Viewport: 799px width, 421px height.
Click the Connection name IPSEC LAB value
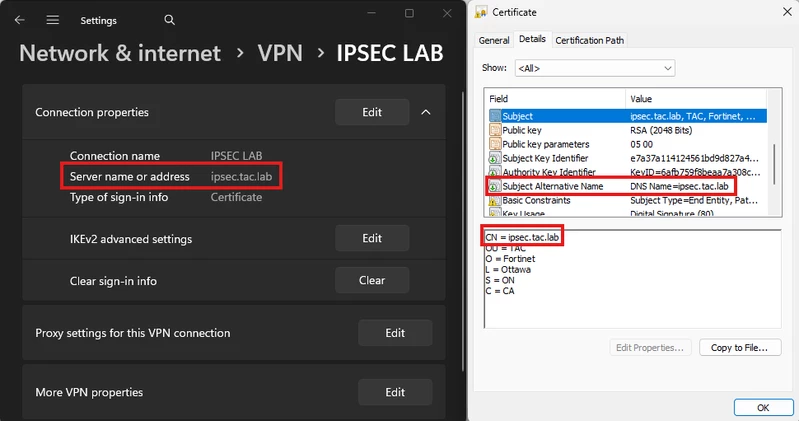(236, 155)
